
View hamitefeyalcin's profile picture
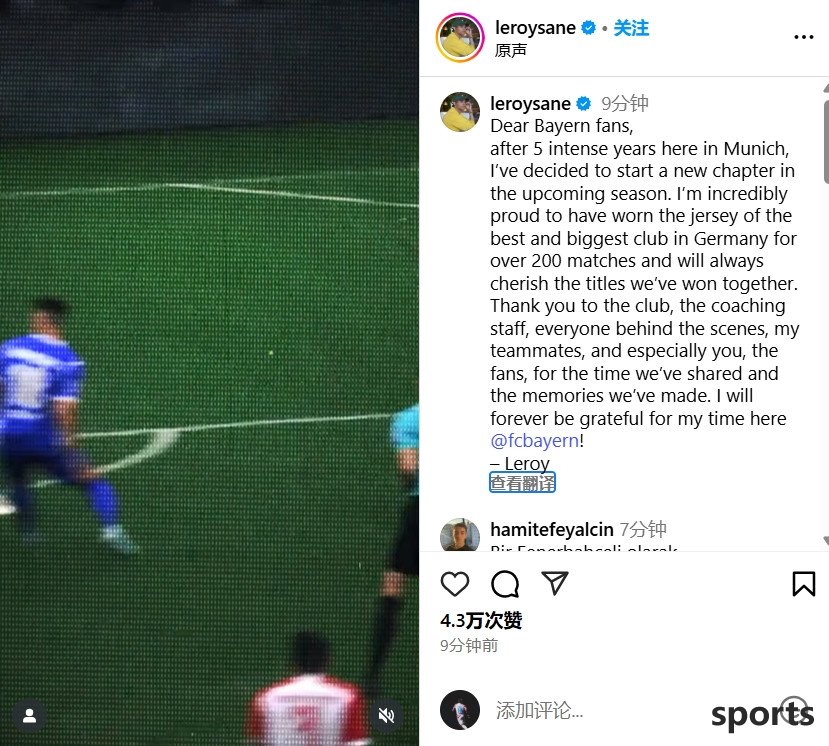click(x=460, y=535)
